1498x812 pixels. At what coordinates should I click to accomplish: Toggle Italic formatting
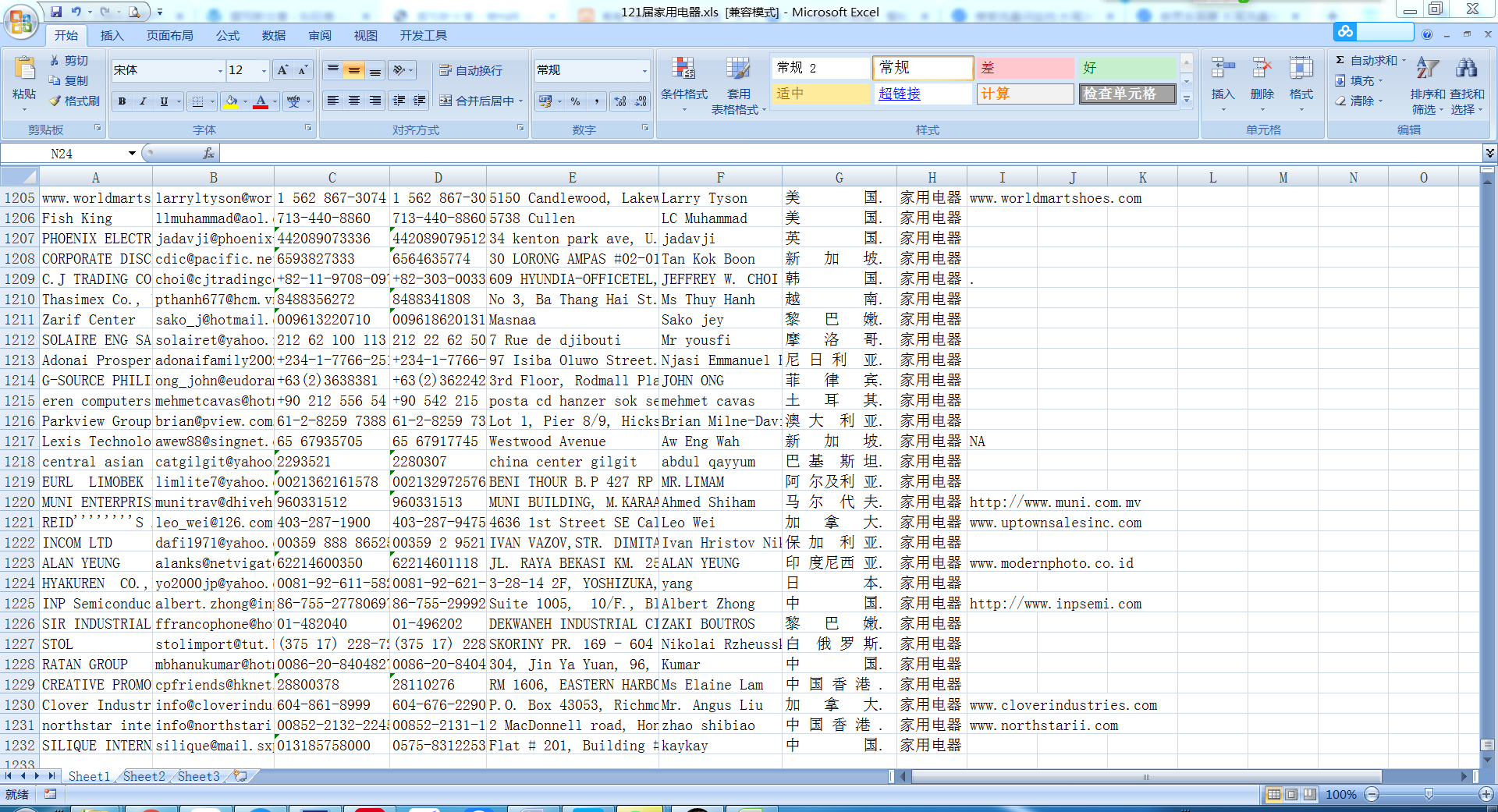pyautogui.click(x=143, y=101)
